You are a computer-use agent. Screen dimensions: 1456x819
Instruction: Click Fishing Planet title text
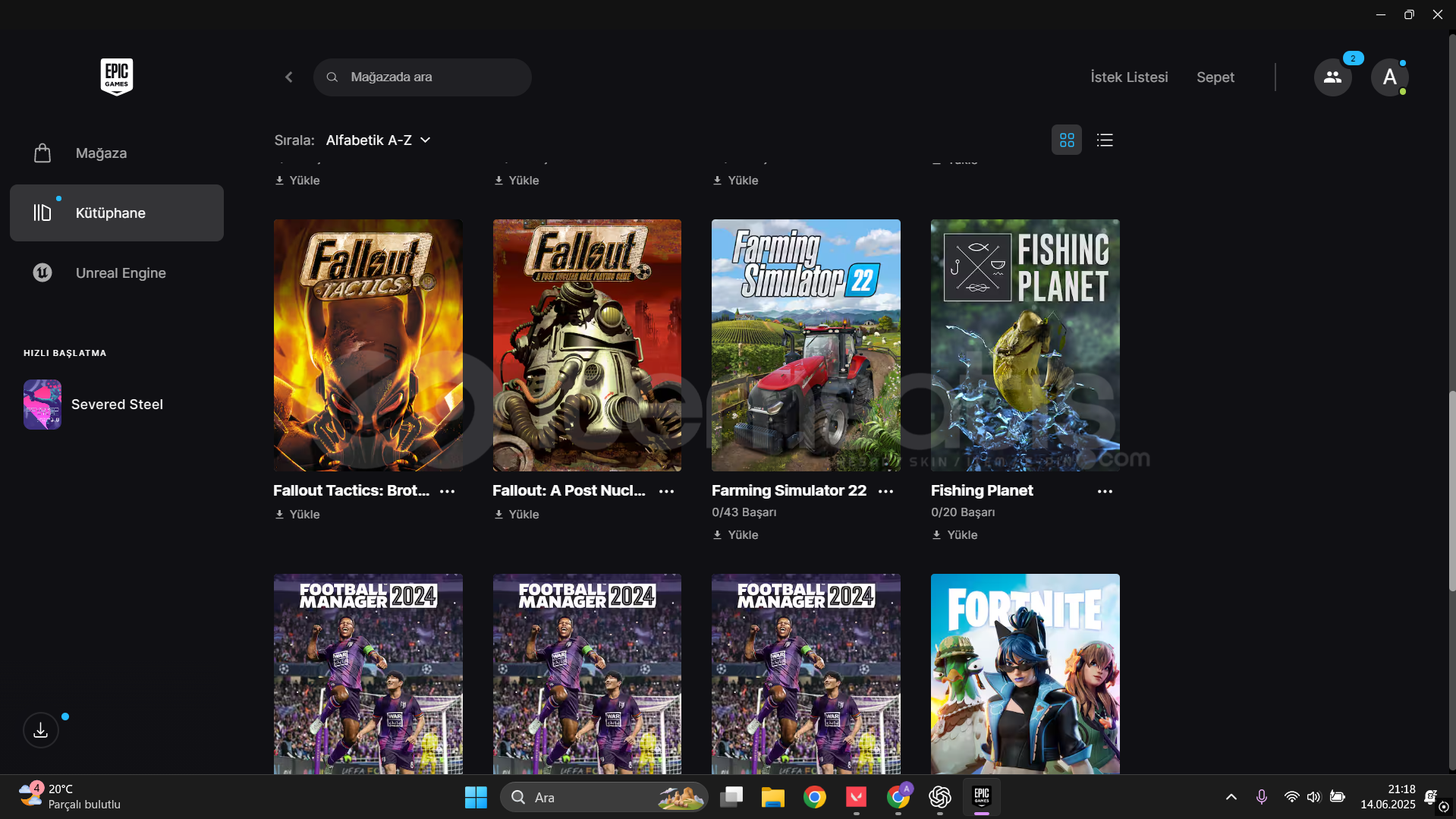(x=982, y=491)
